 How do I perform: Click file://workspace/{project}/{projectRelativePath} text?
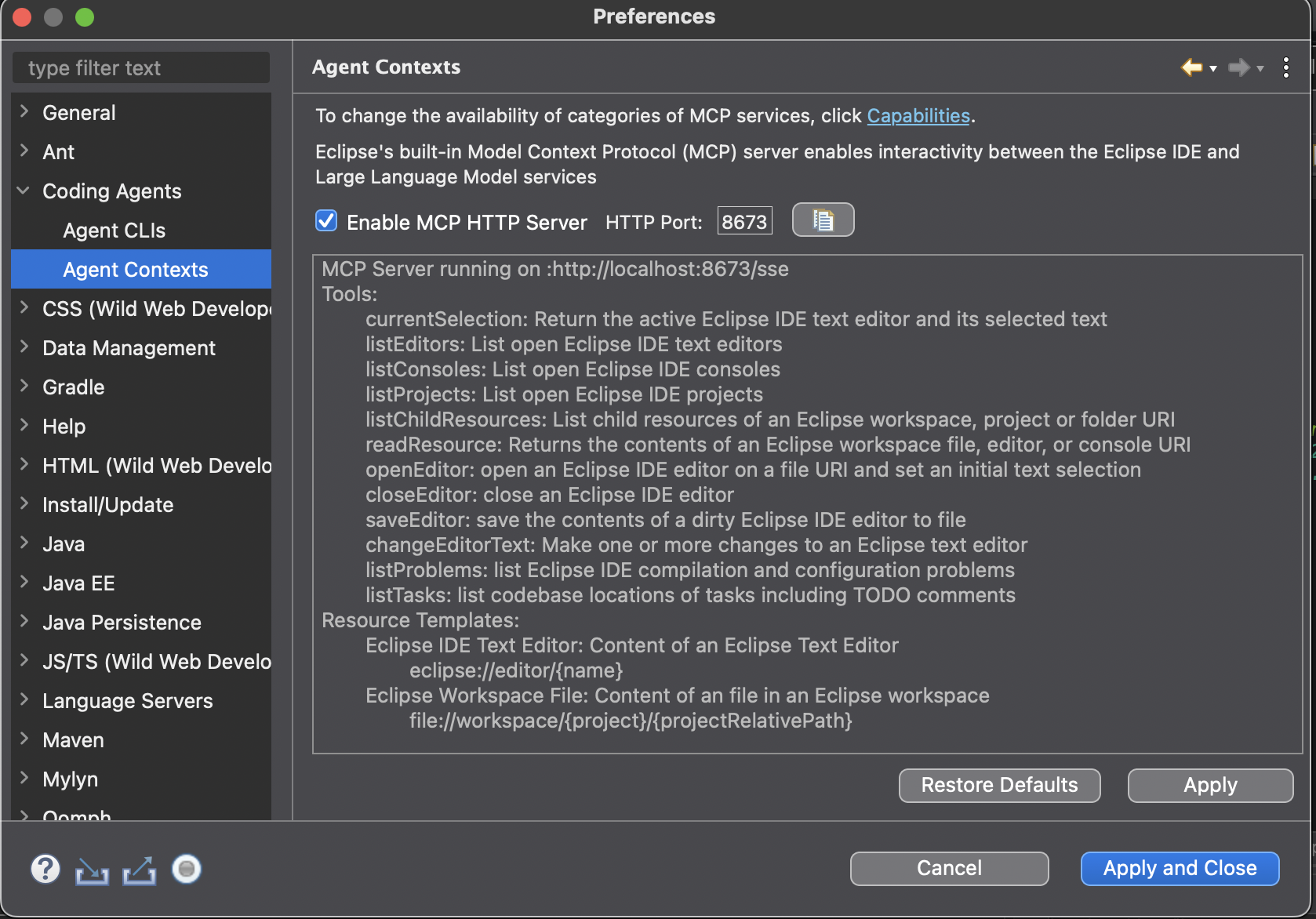[631, 721]
